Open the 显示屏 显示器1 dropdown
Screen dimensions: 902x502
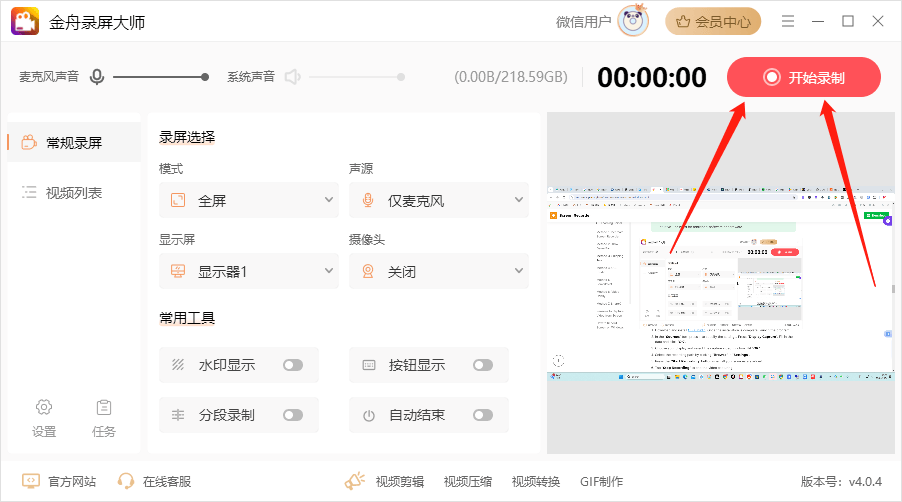[x=249, y=271]
